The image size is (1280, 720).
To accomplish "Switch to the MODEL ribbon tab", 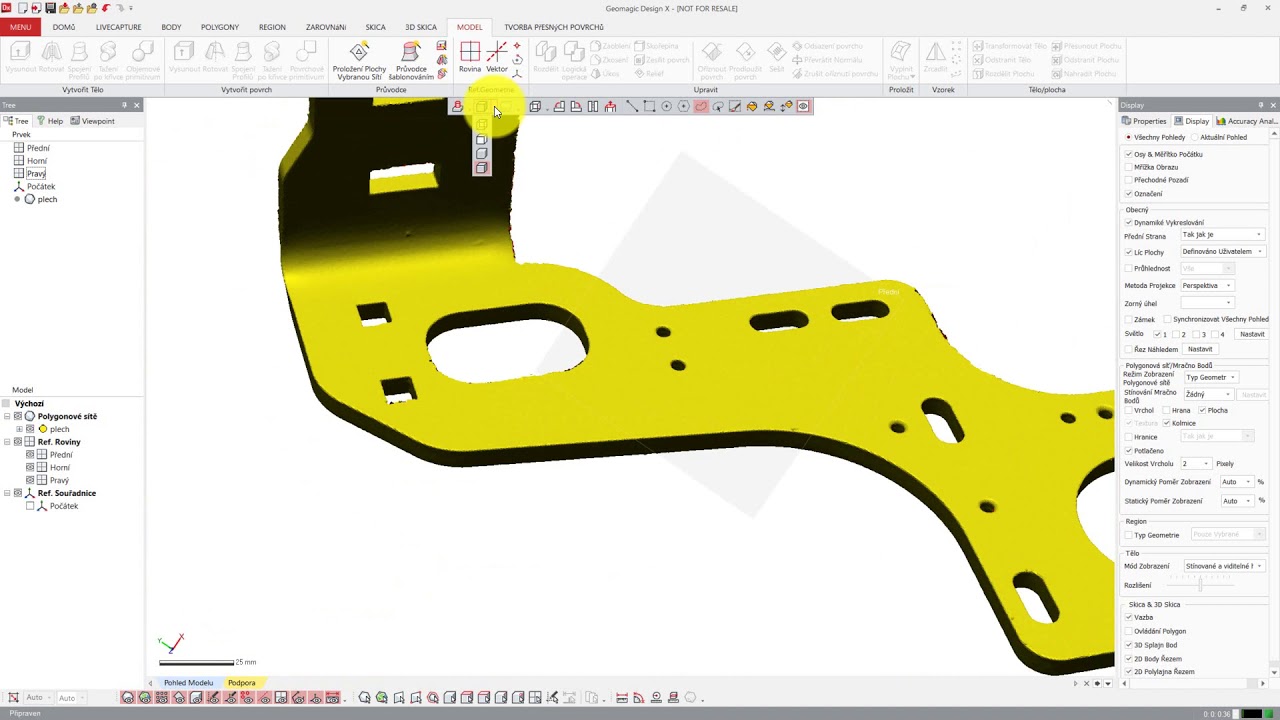I will (x=469, y=27).
